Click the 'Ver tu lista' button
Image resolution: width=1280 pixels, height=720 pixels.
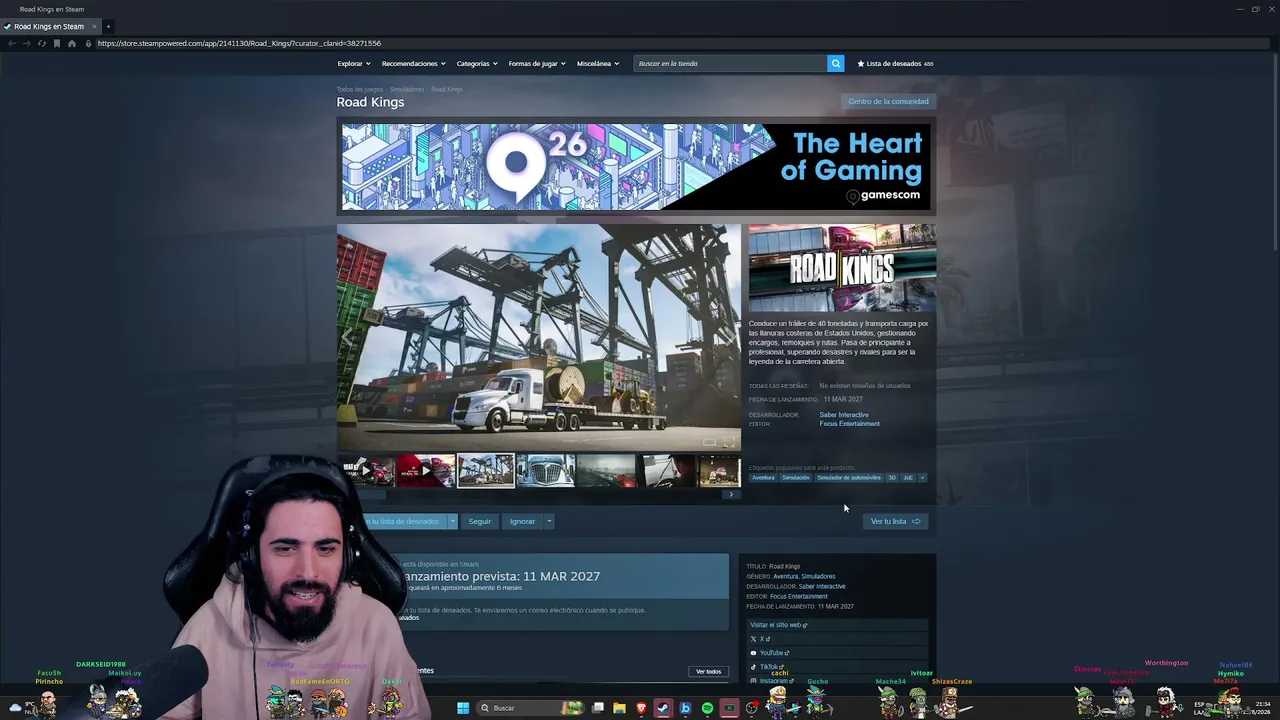coord(895,521)
